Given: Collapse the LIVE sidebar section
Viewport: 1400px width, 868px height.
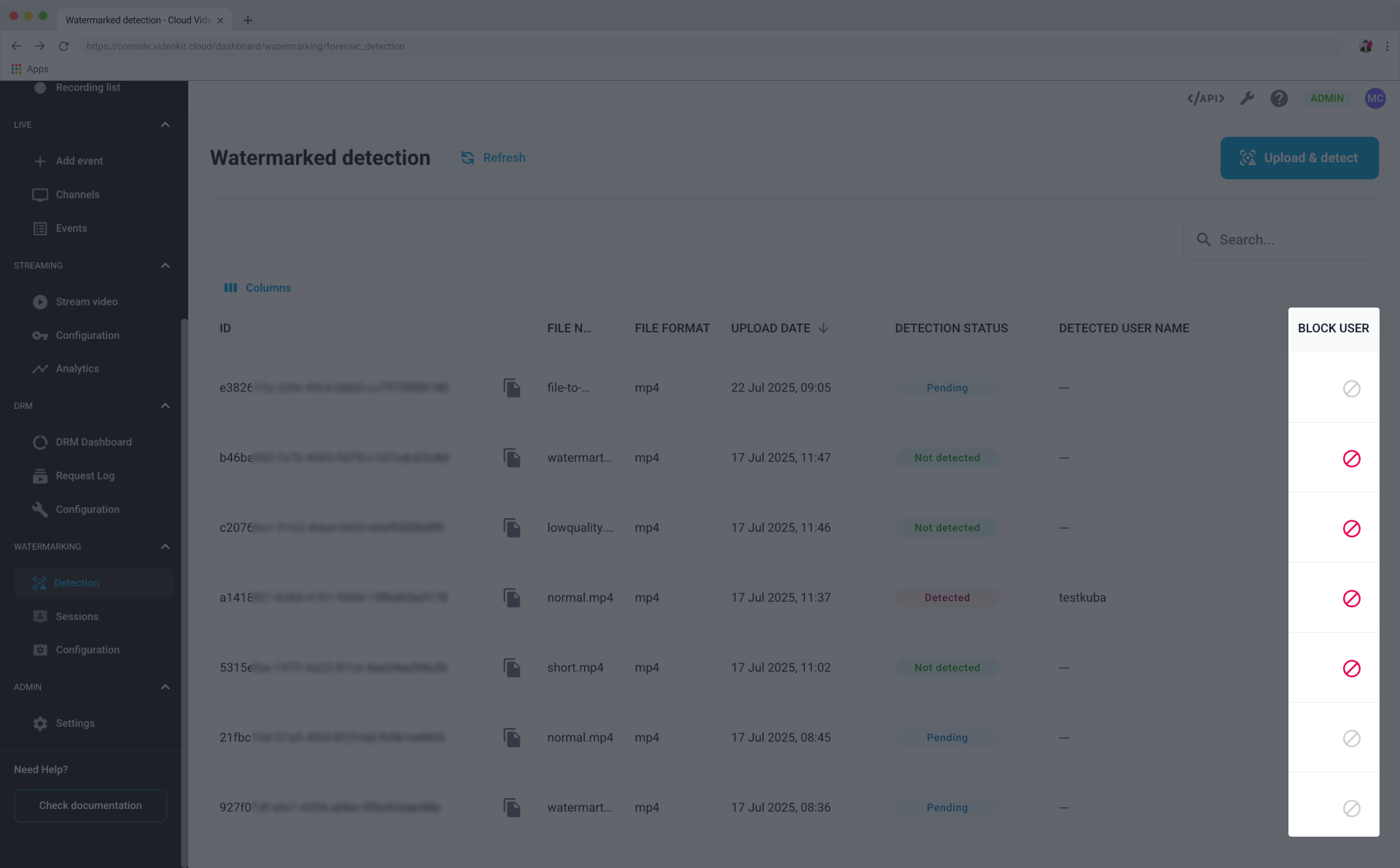Looking at the screenshot, I should (x=165, y=125).
